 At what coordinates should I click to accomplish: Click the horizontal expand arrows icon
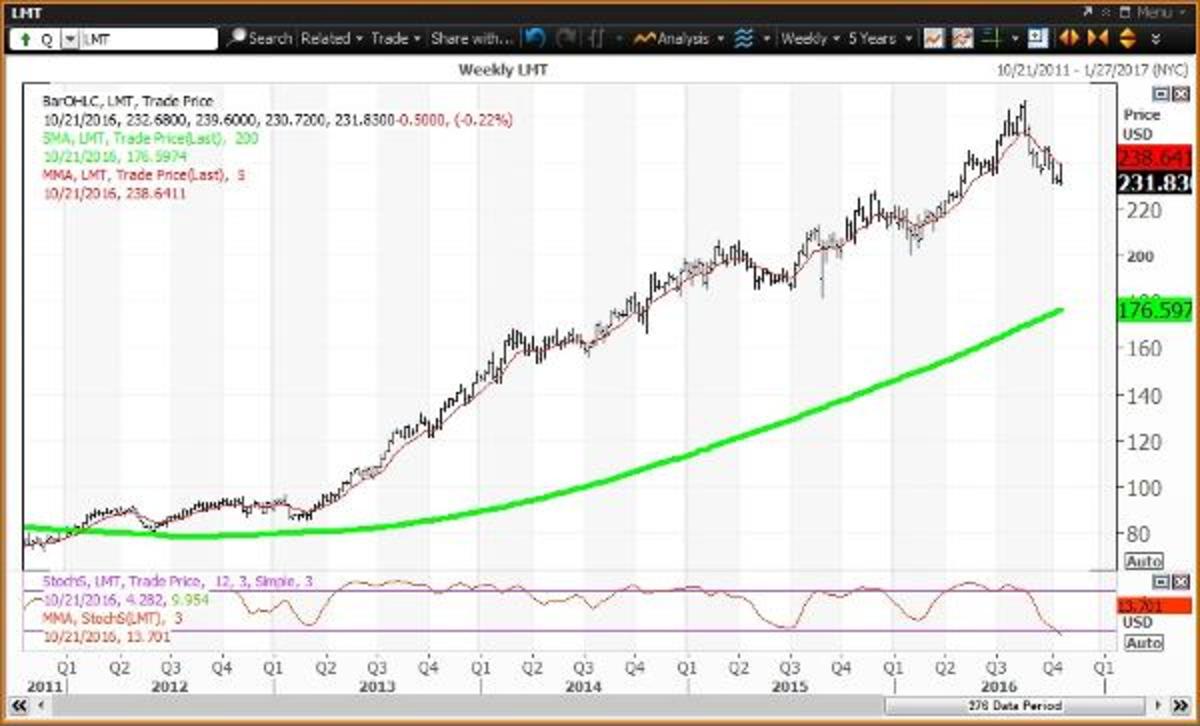click(x=1068, y=39)
